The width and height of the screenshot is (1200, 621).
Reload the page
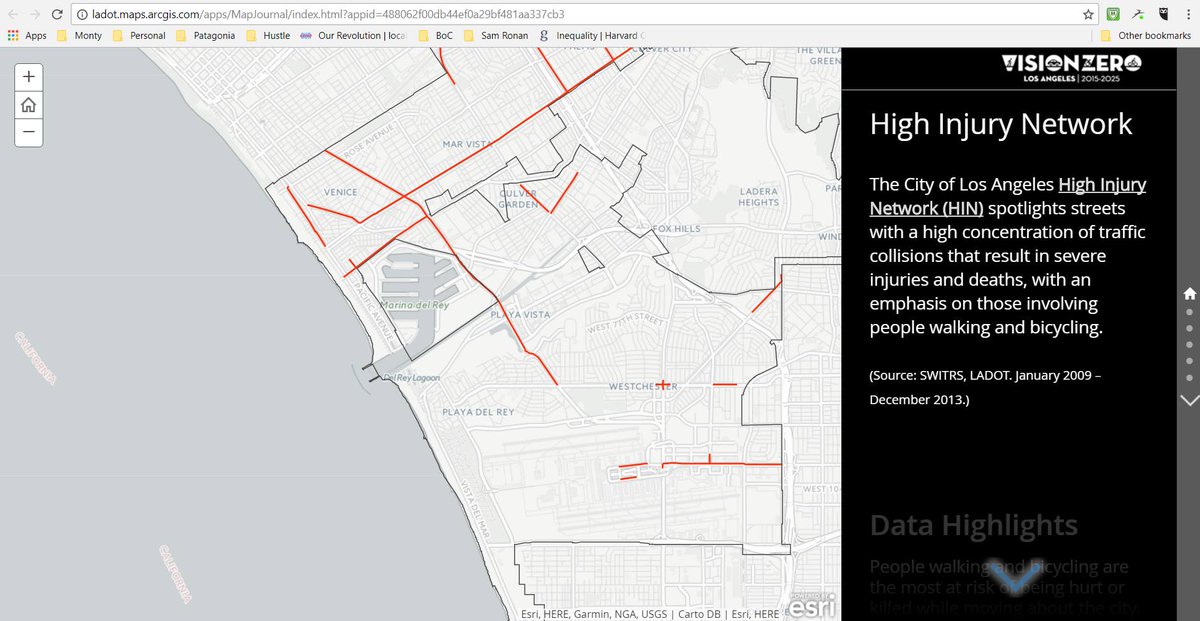[58, 14]
